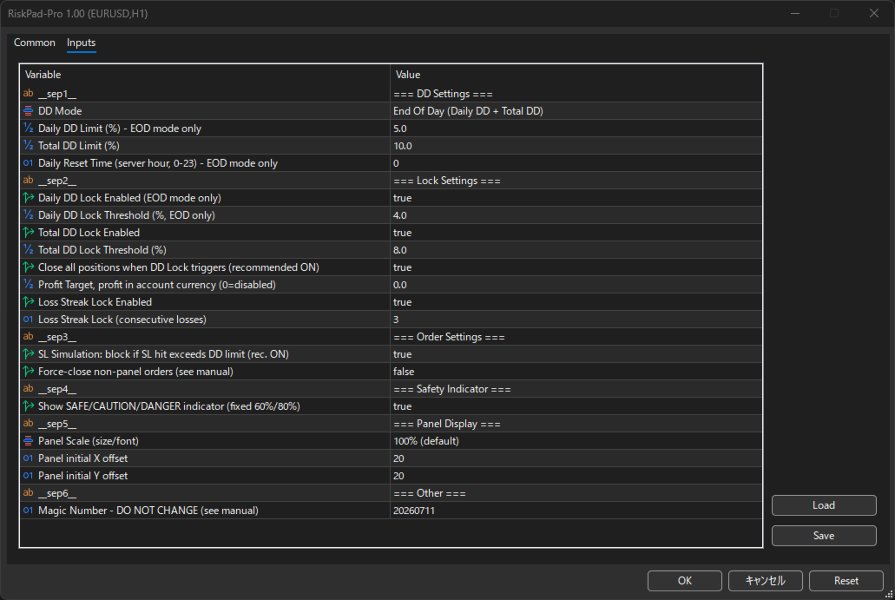
Task: Click the integer icon beside Loss Streak Lock (consecutive losses)
Action: coord(28,319)
